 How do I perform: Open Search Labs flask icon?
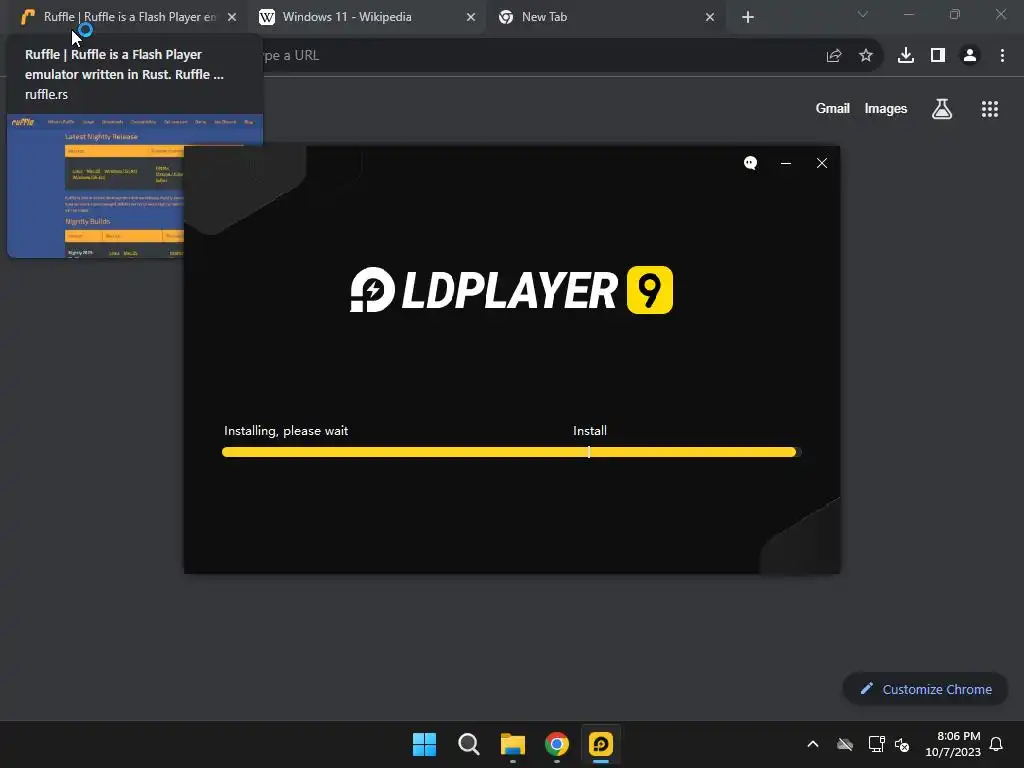tap(942, 109)
